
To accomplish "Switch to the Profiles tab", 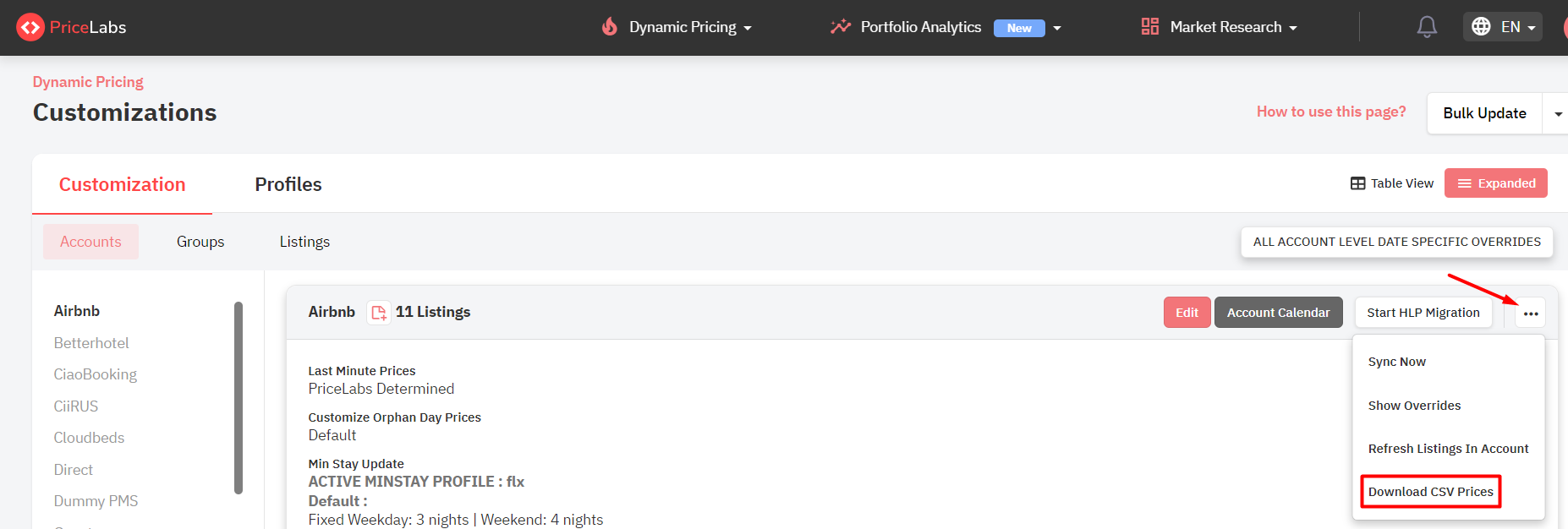I will pyautogui.click(x=288, y=184).
